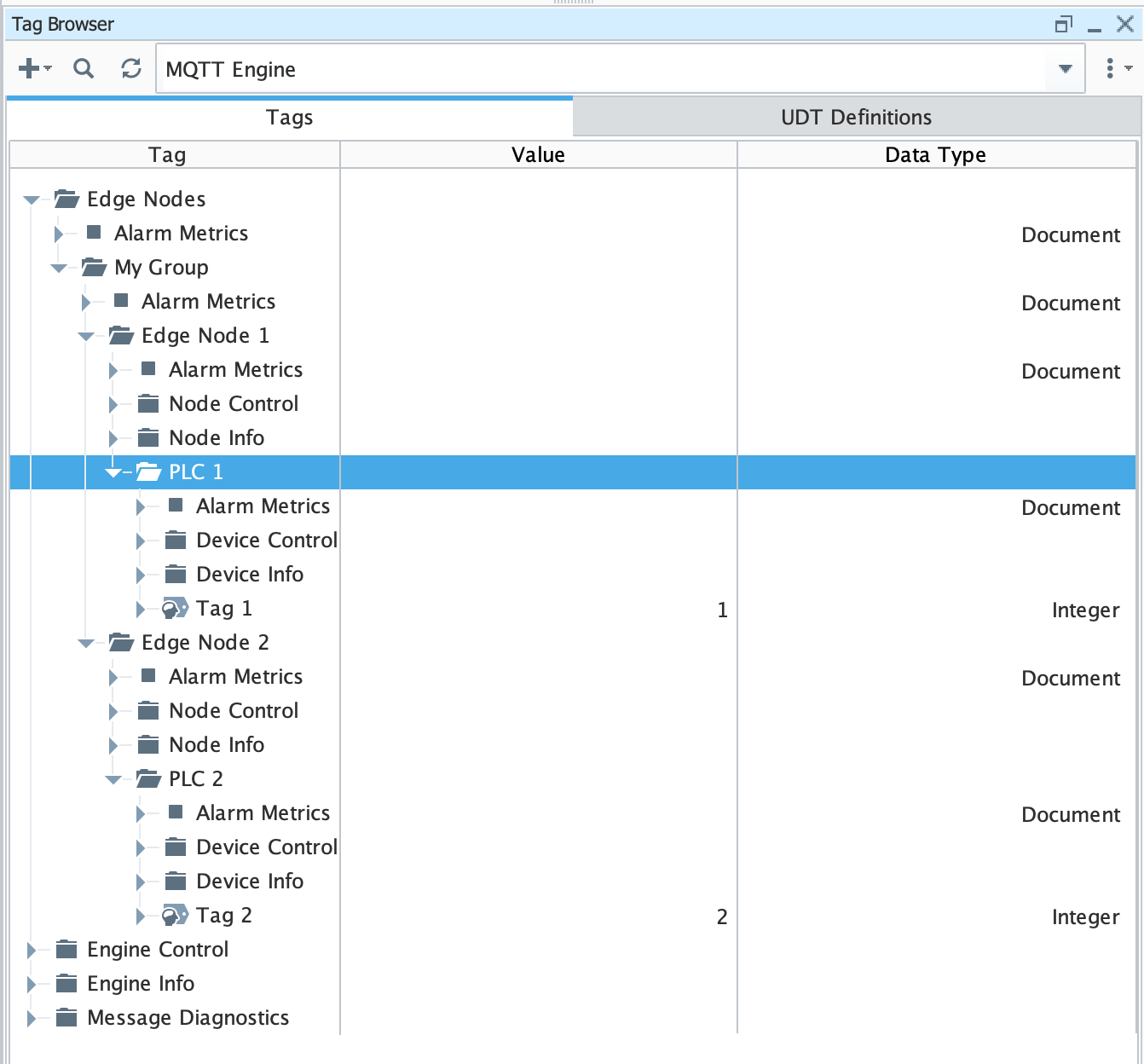Click the Tag 1 tag icon
The width and height of the screenshot is (1144, 1064).
(x=175, y=609)
